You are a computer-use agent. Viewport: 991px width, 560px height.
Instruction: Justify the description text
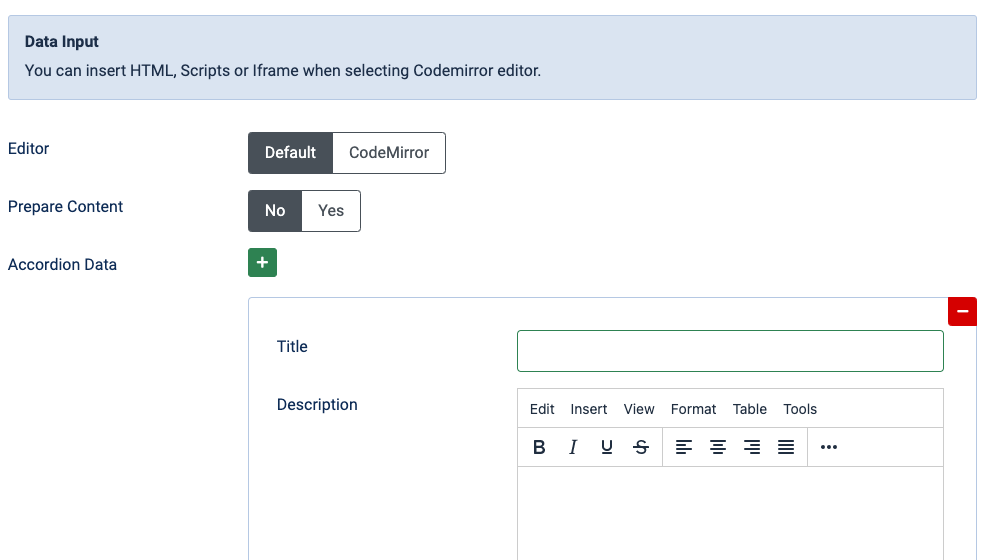point(786,447)
